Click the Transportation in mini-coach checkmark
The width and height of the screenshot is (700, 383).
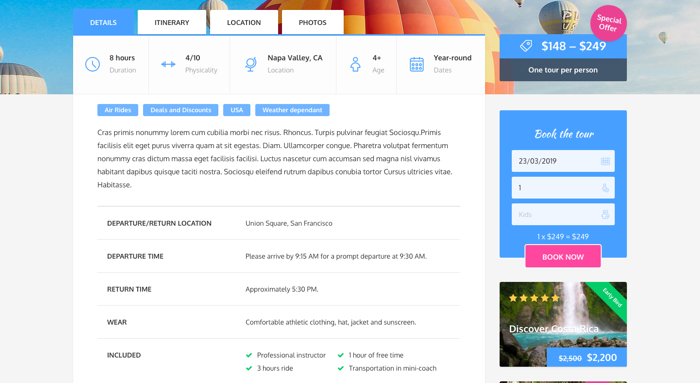pos(341,368)
